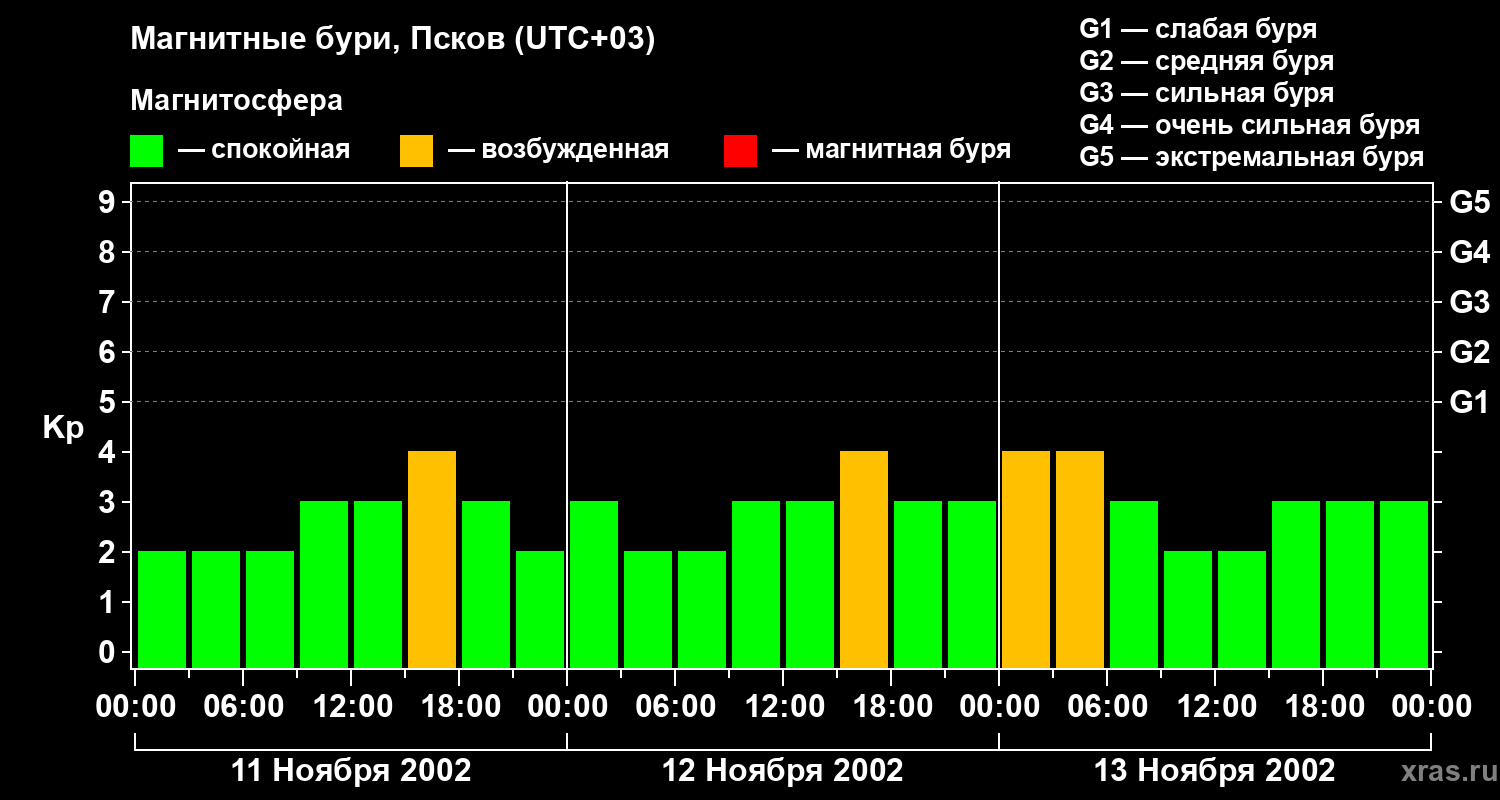Click the 'Kp' axis label
The image size is (1500, 800).
64,429
